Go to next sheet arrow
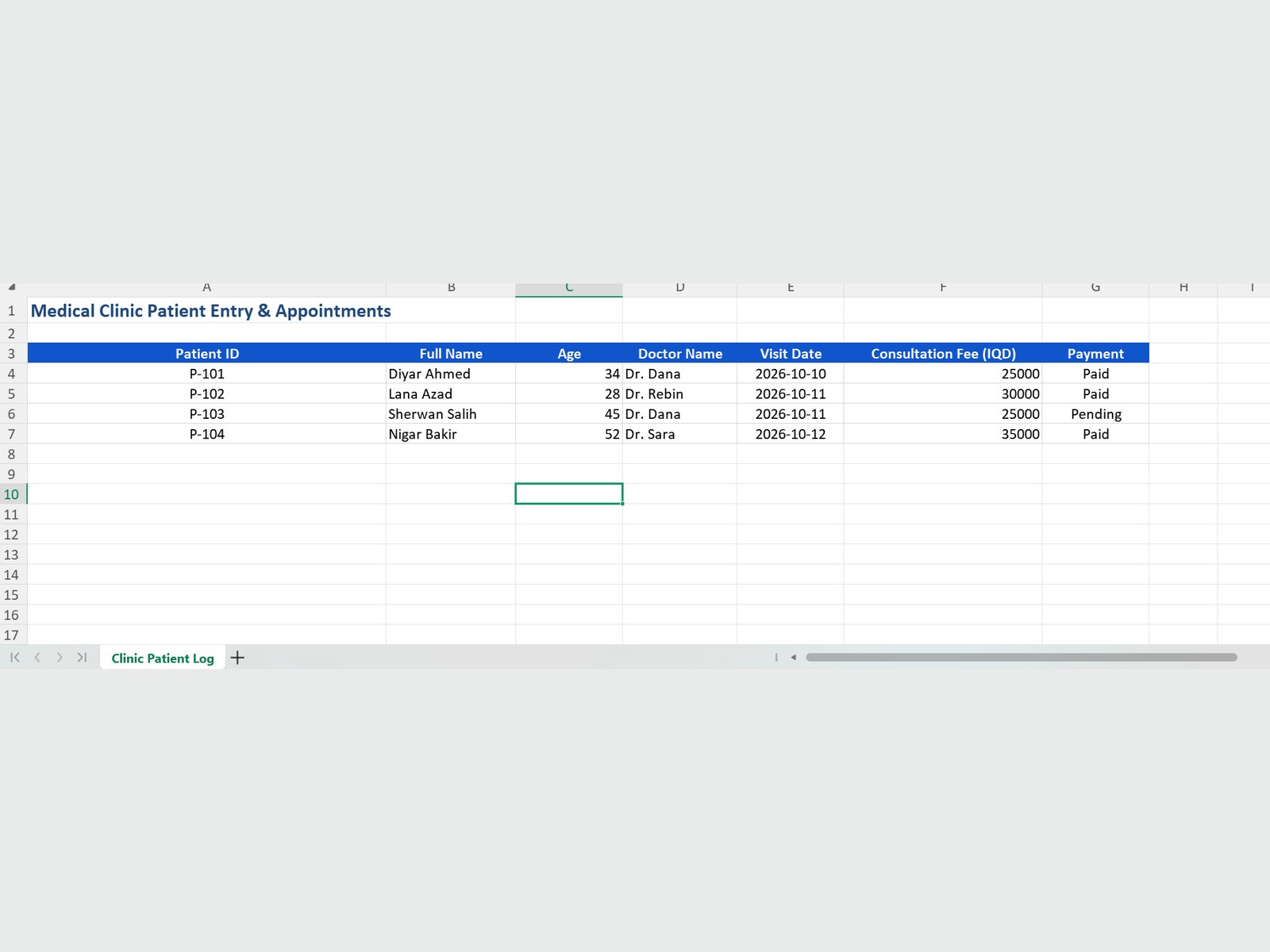 click(x=60, y=658)
